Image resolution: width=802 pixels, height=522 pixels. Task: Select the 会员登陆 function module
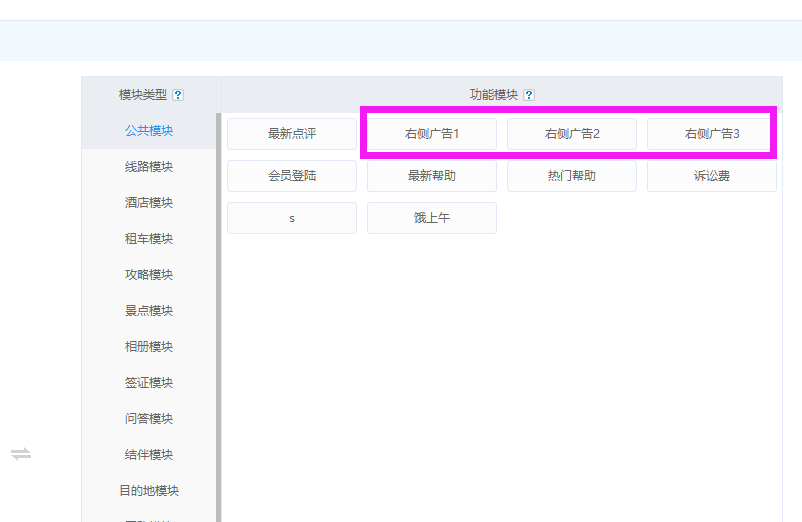(x=292, y=176)
